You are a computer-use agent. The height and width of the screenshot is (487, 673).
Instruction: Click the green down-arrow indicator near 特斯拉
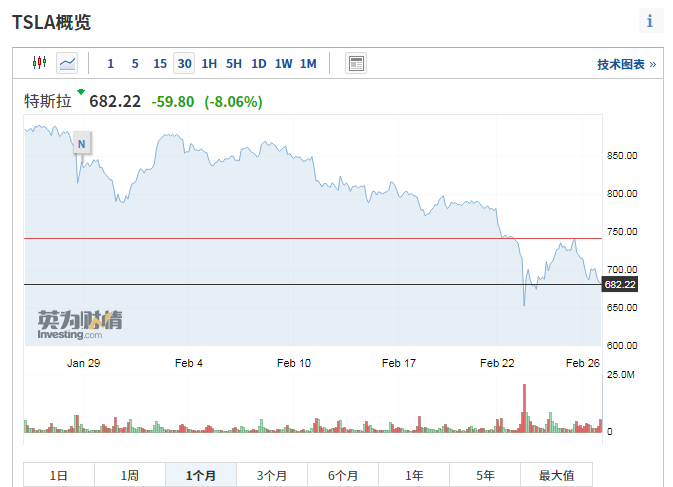click(x=81, y=91)
